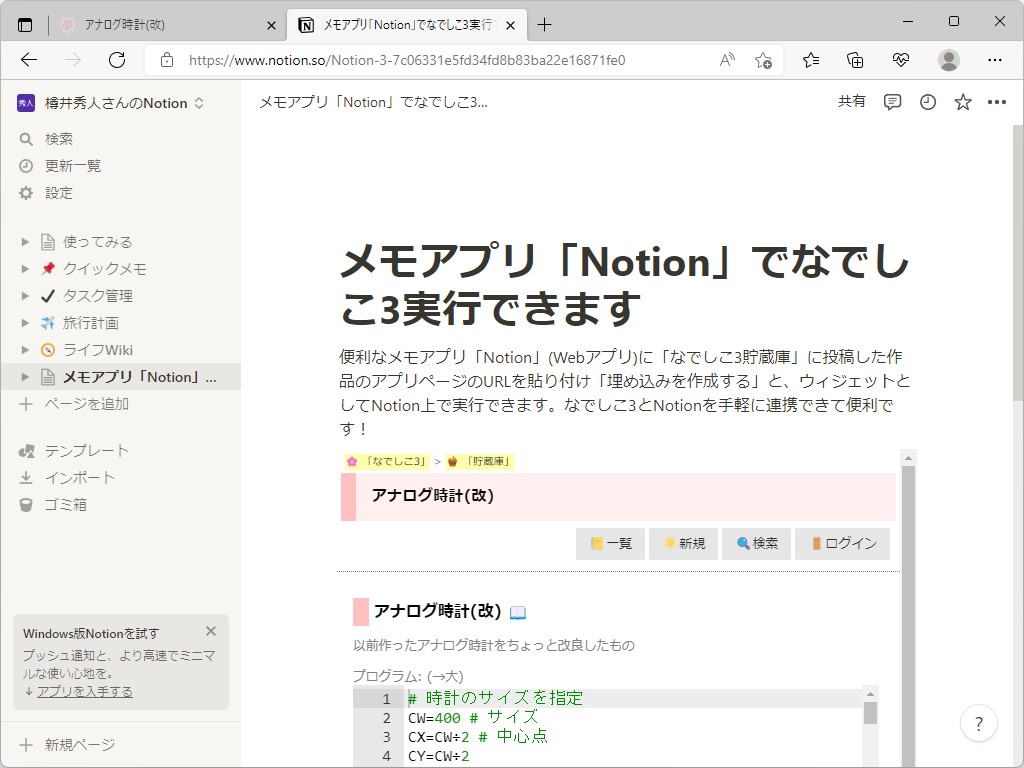Open the page history clock icon
This screenshot has height=768, width=1024.
pyautogui.click(x=927, y=101)
